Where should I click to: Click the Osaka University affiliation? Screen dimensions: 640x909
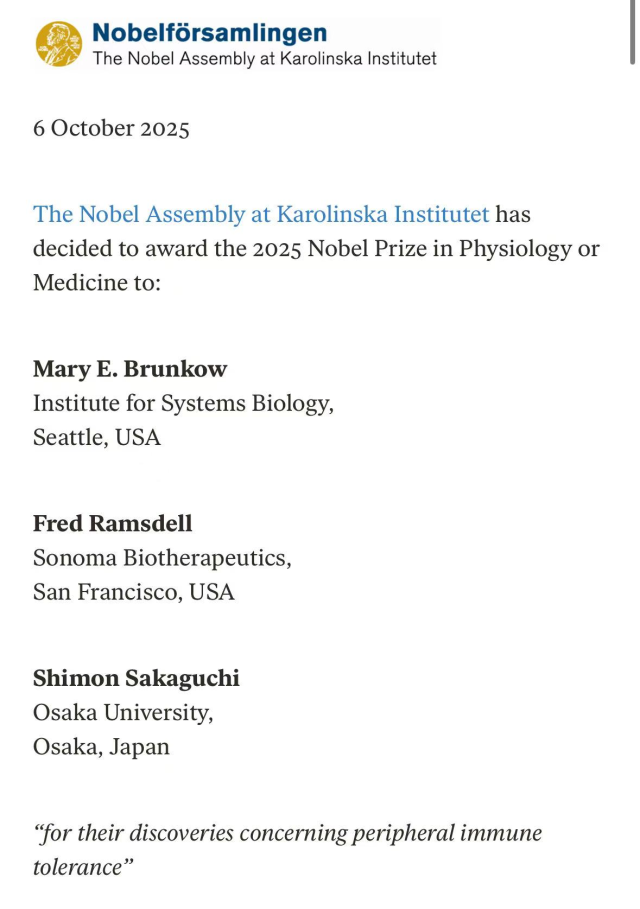coord(123,713)
